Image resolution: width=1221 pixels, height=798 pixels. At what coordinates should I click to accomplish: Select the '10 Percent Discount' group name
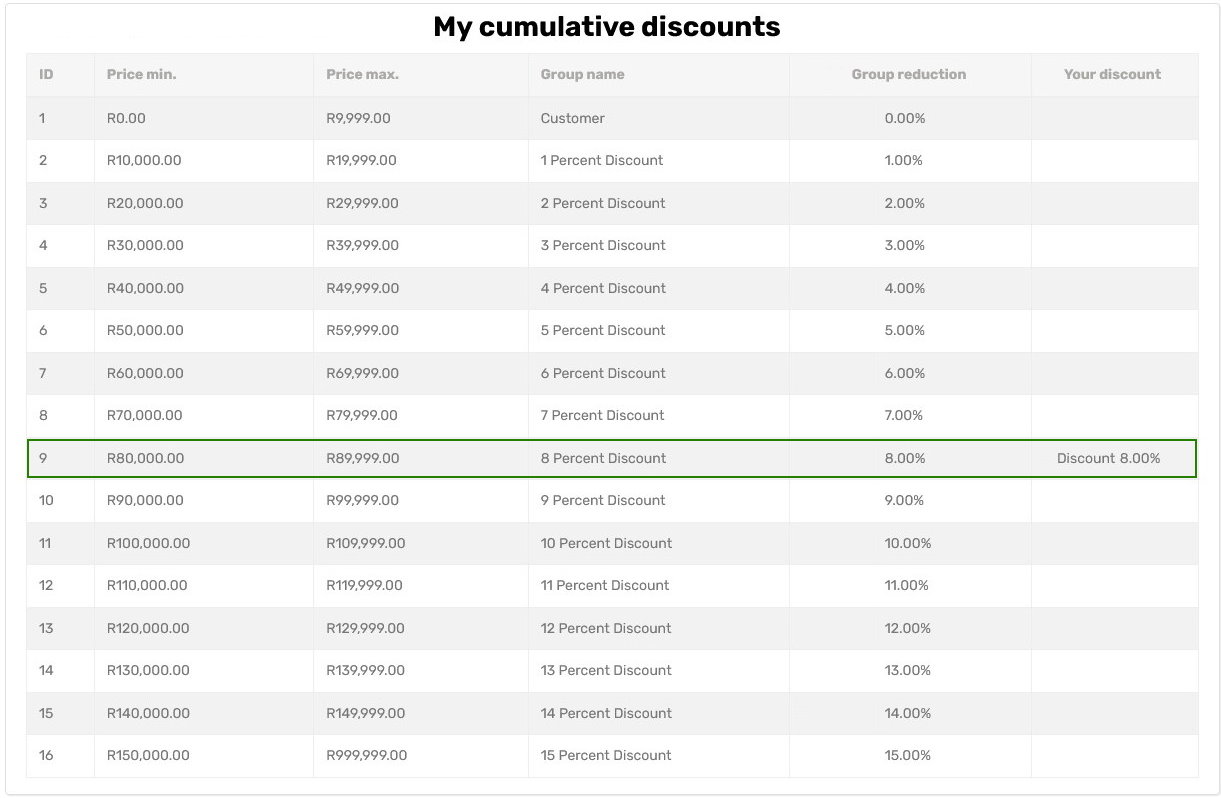pos(606,543)
